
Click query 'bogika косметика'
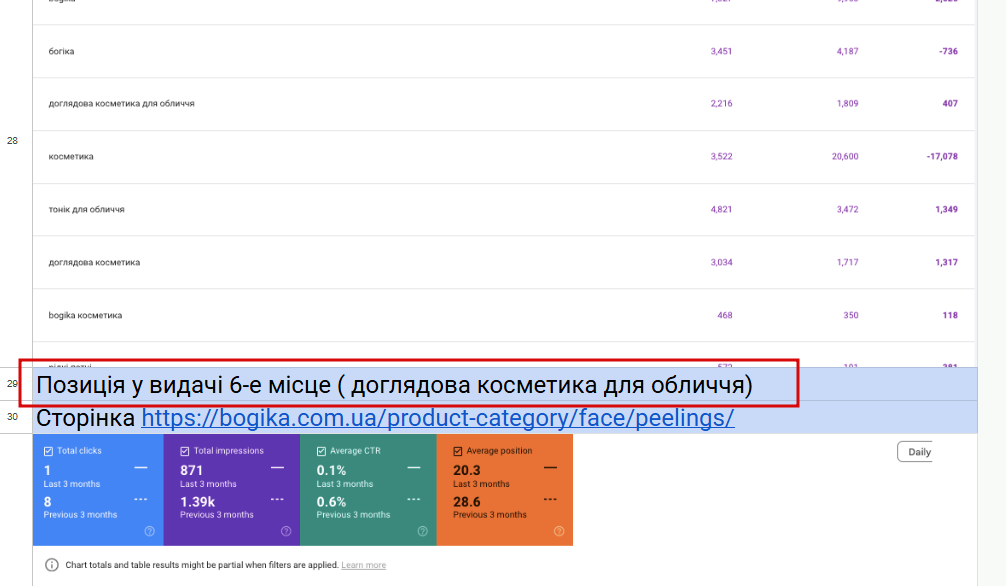pyautogui.click(x=85, y=315)
